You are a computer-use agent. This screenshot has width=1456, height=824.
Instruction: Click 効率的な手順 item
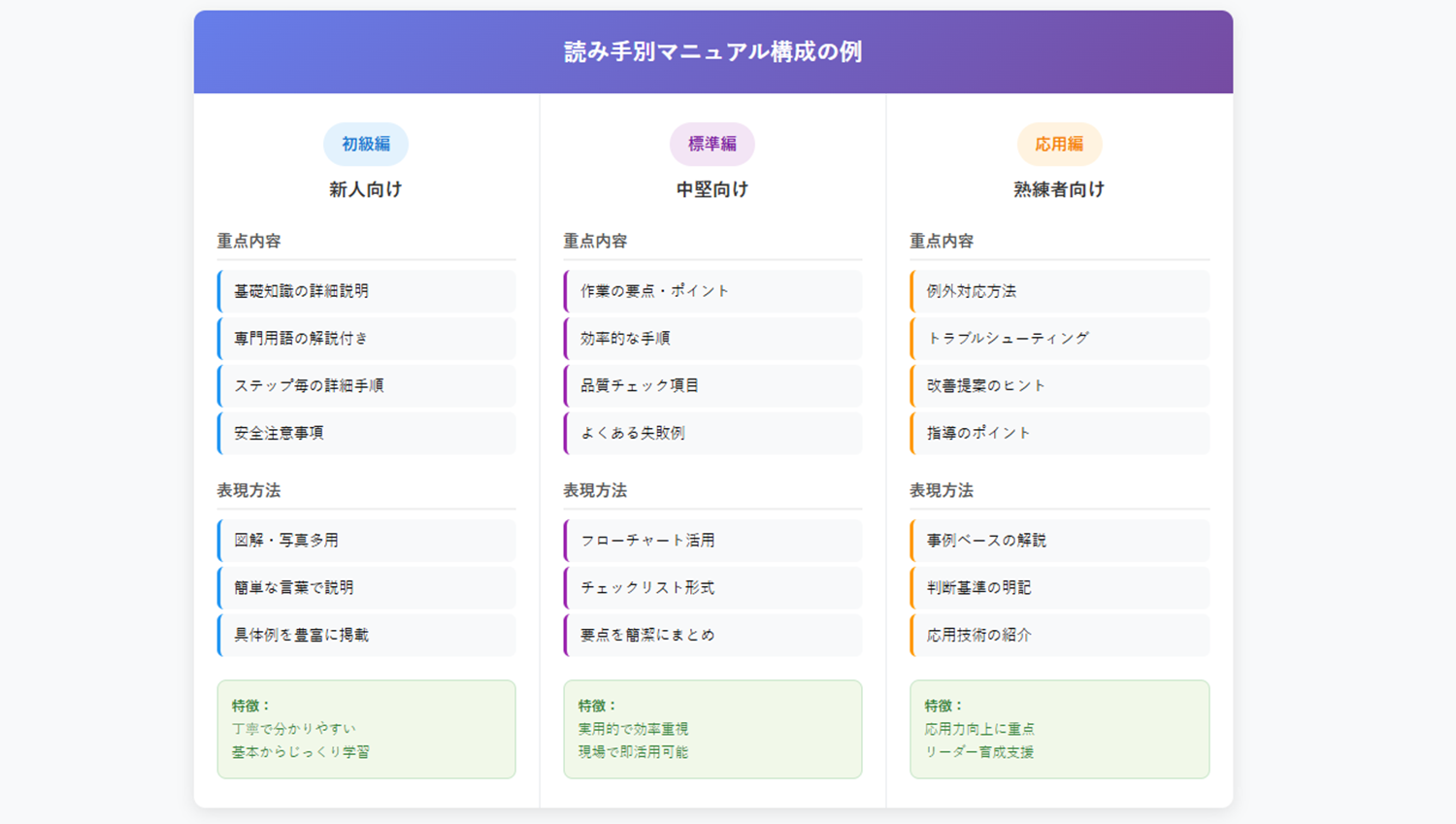coord(712,339)
